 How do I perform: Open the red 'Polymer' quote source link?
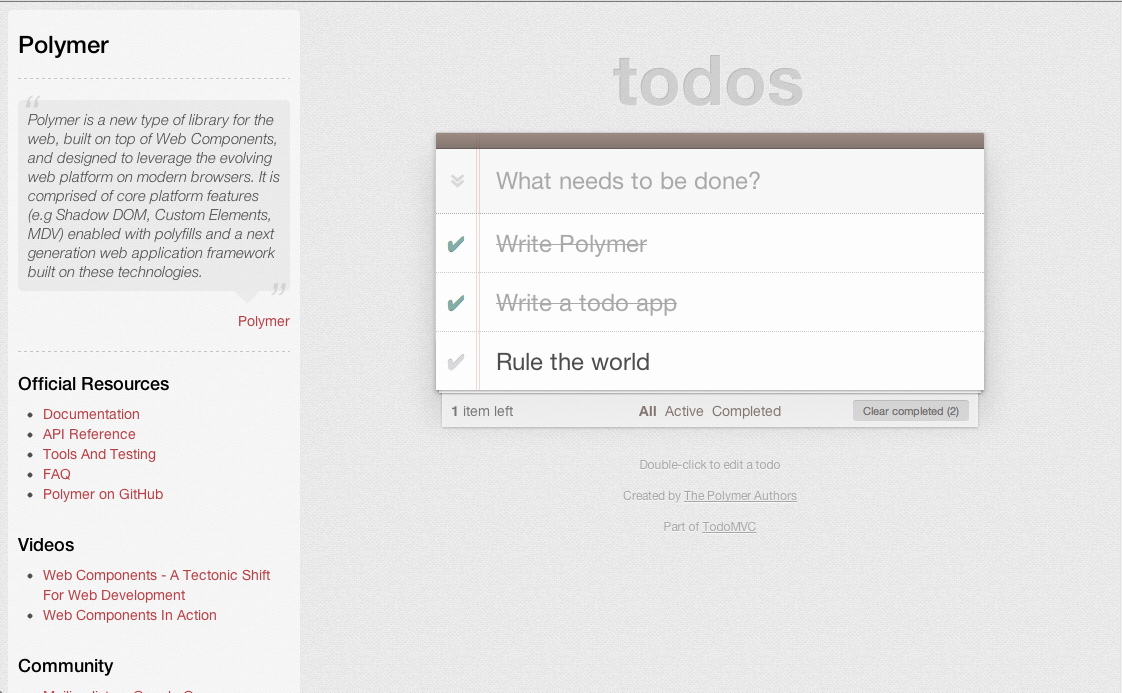[263, 321]
